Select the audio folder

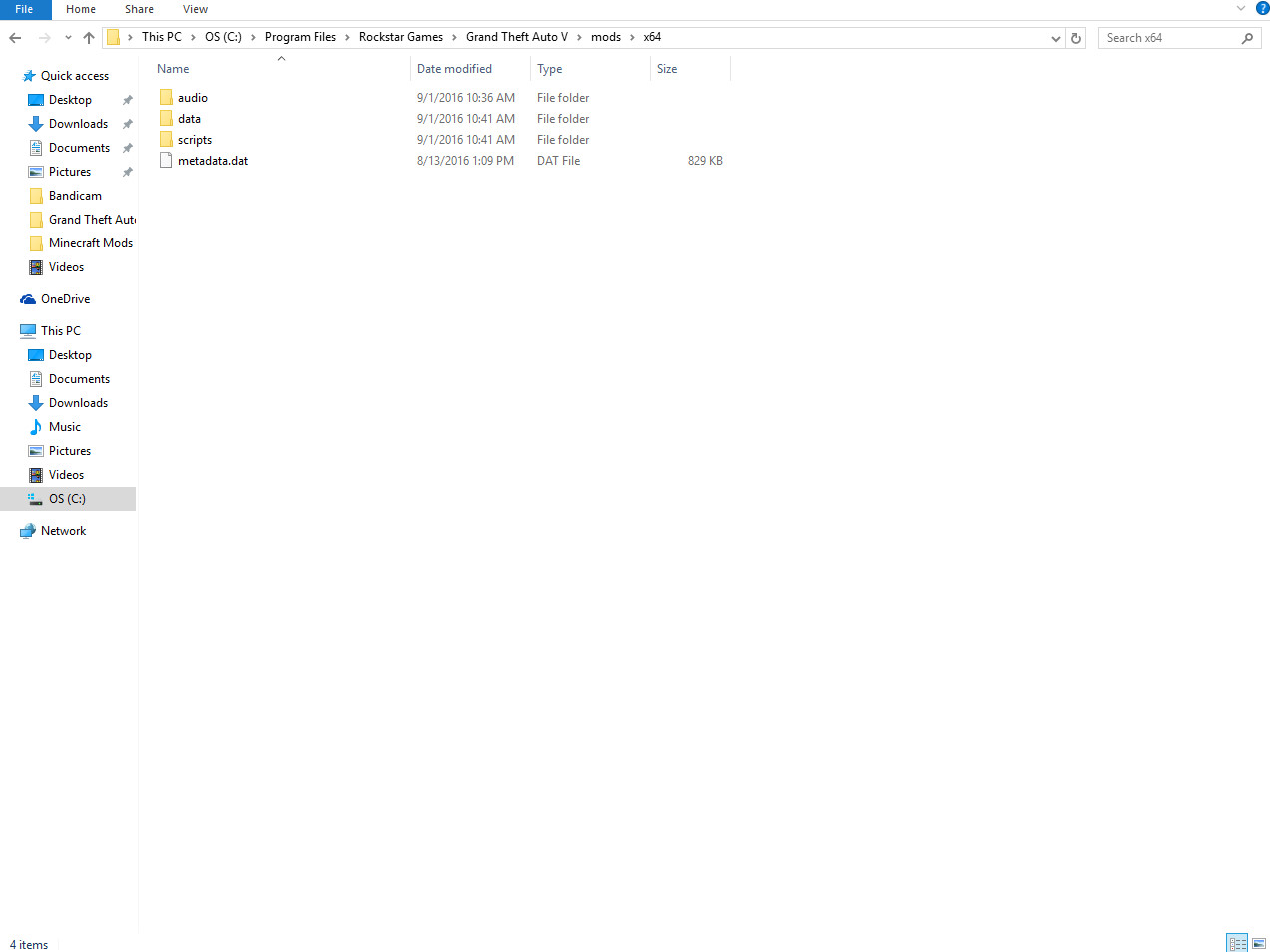pos(193,98)
